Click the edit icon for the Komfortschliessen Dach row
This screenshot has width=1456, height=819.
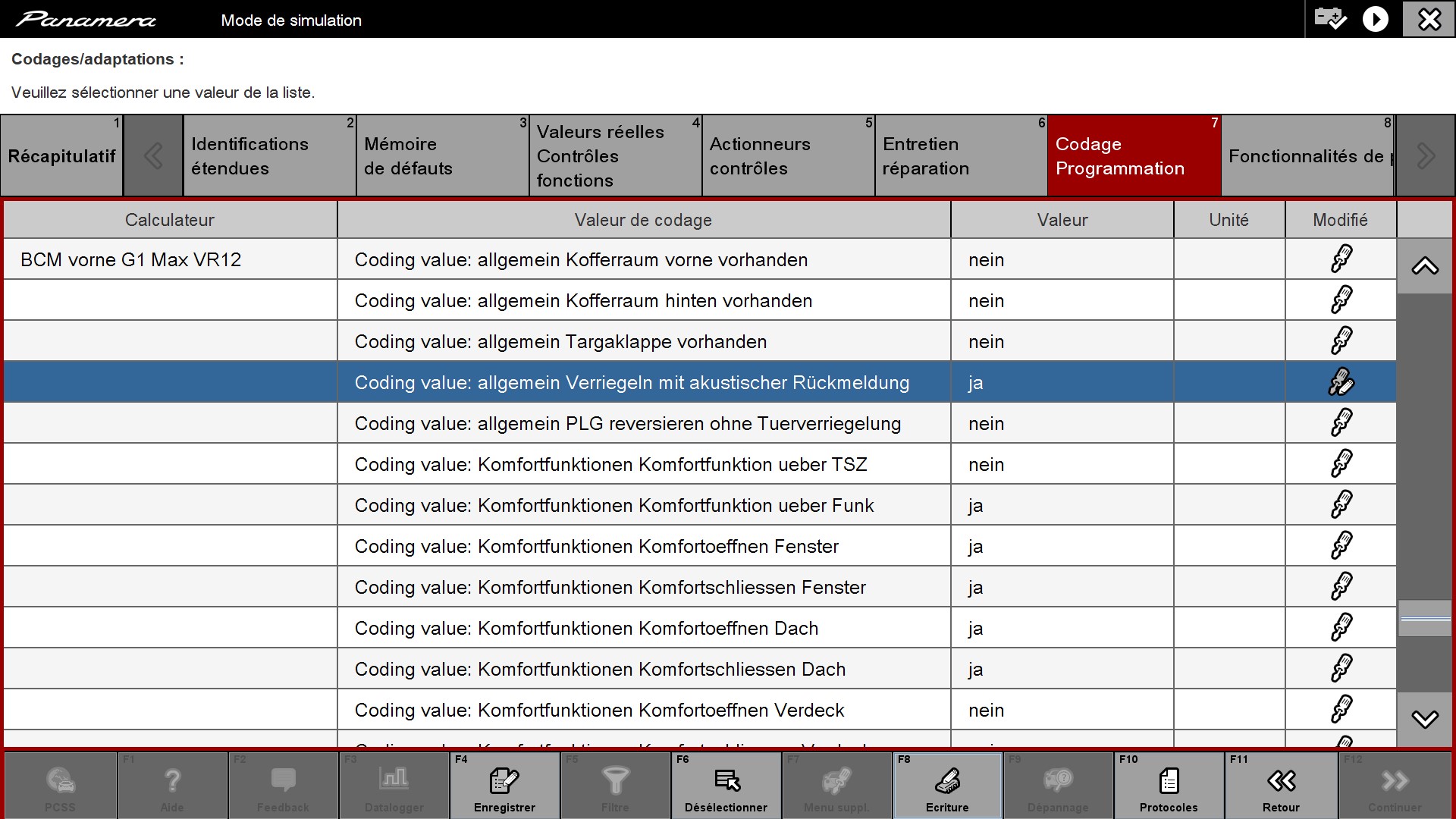1341,669
